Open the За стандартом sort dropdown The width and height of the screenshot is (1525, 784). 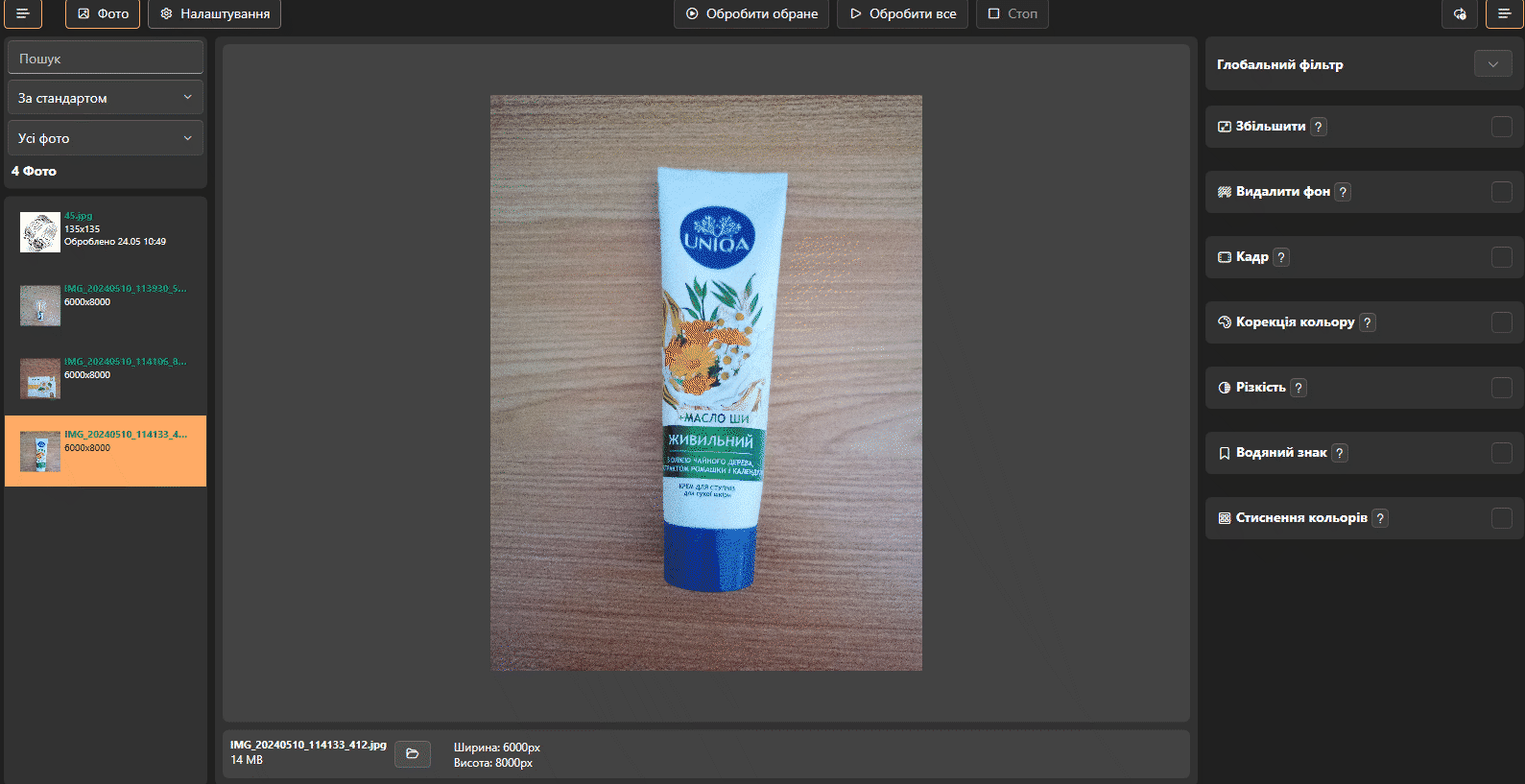[x=106, y=98]
